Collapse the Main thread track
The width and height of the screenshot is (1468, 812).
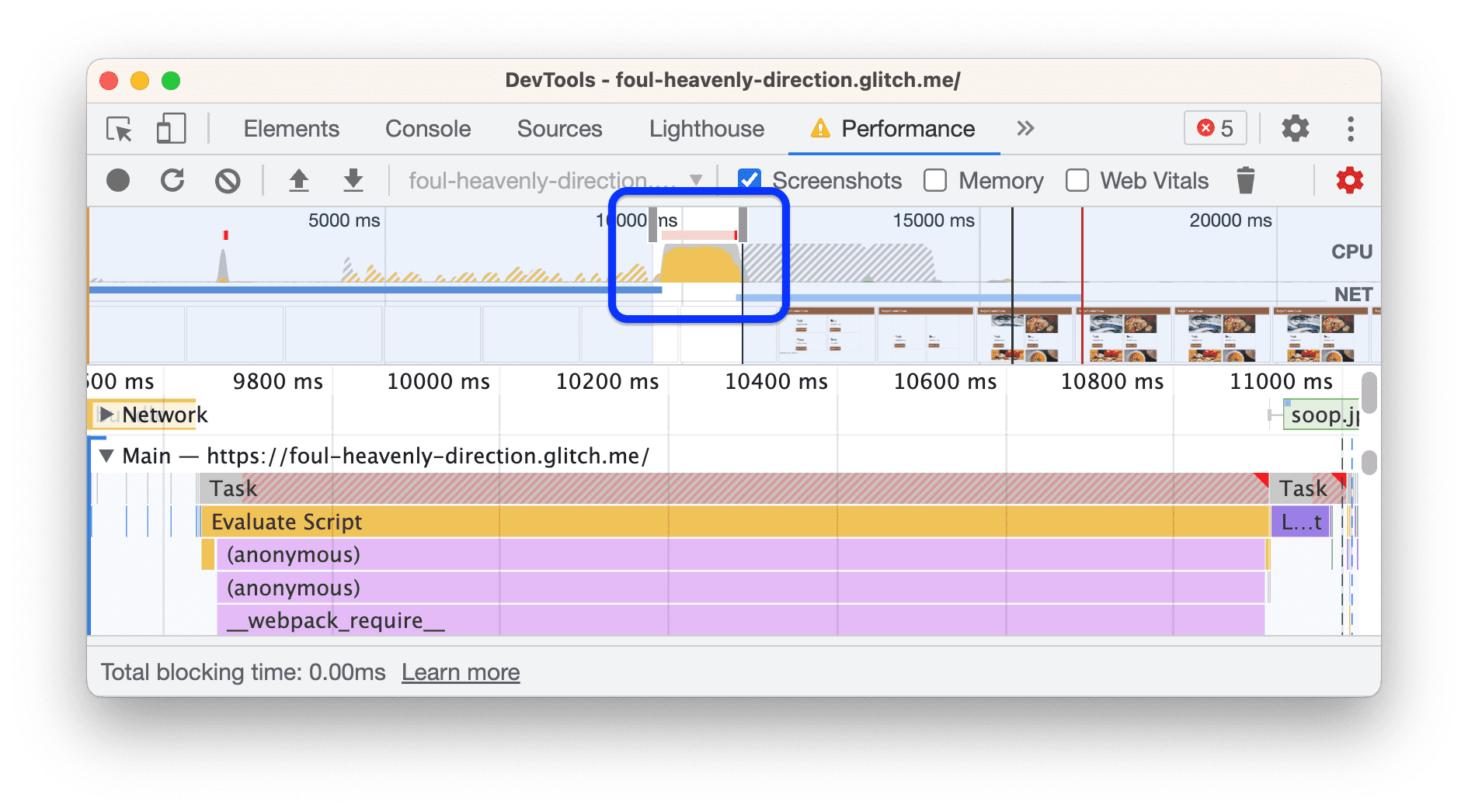(x=106, y=456)
